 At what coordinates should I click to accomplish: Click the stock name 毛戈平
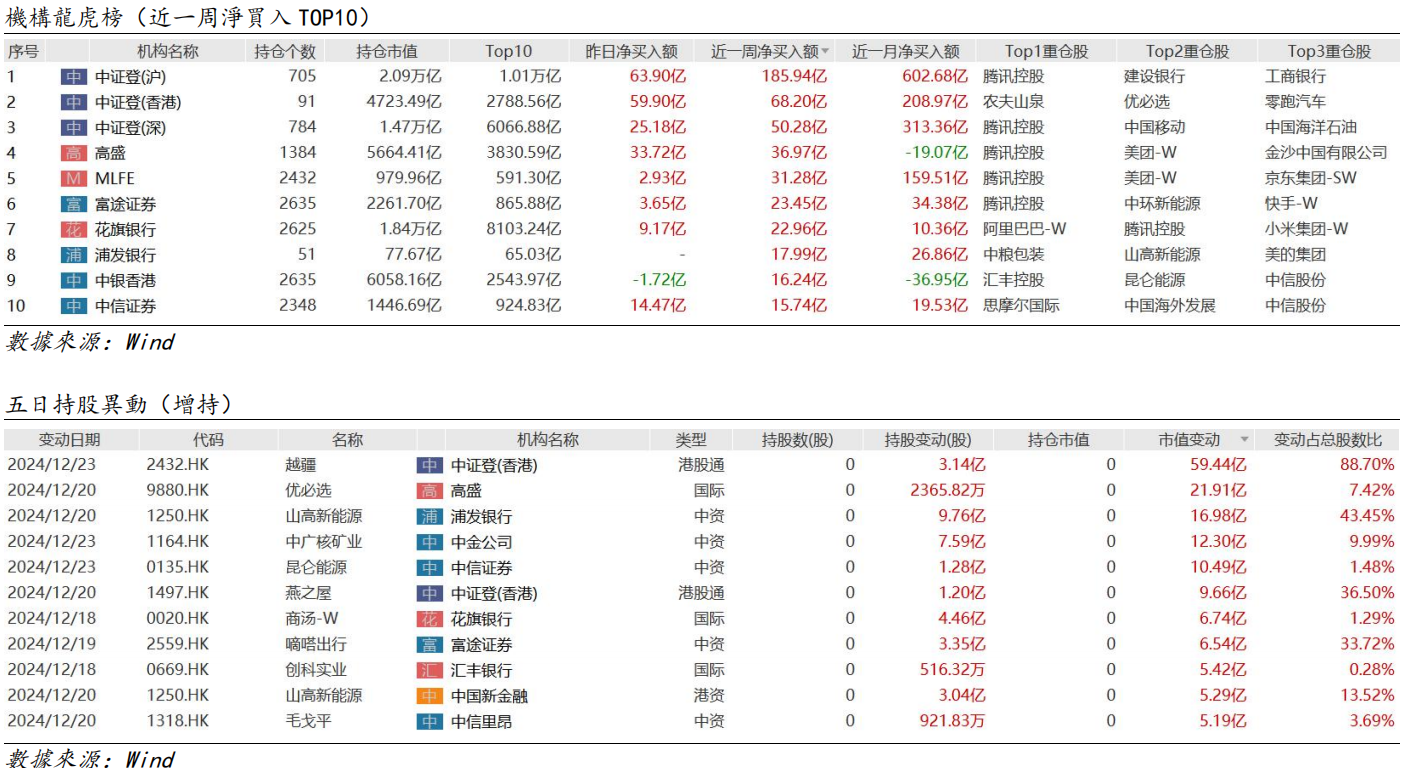308,721
